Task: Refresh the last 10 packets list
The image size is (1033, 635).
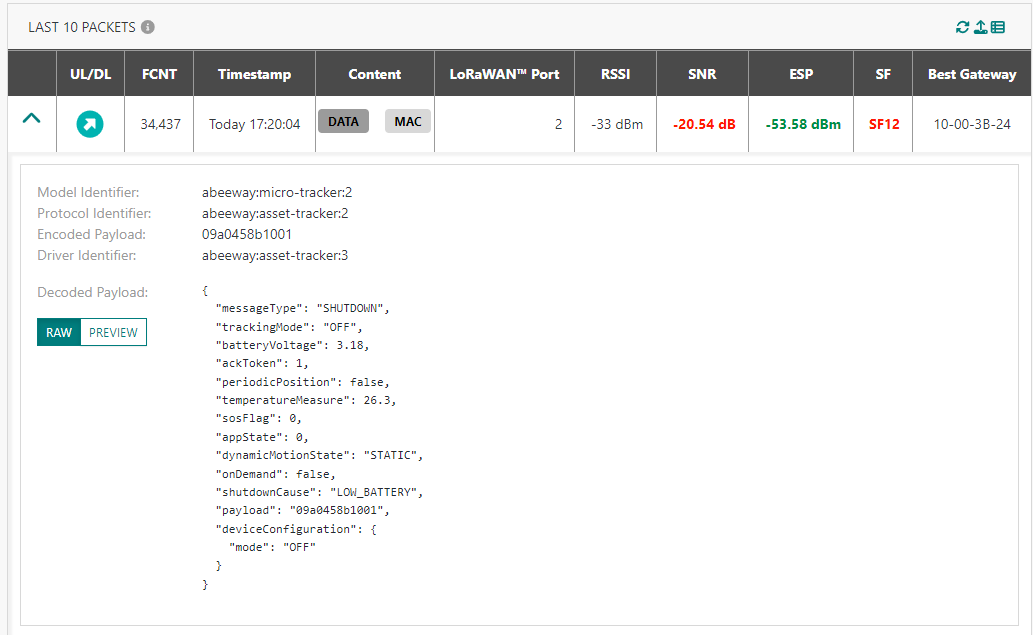Action: [x=962, y=27]
